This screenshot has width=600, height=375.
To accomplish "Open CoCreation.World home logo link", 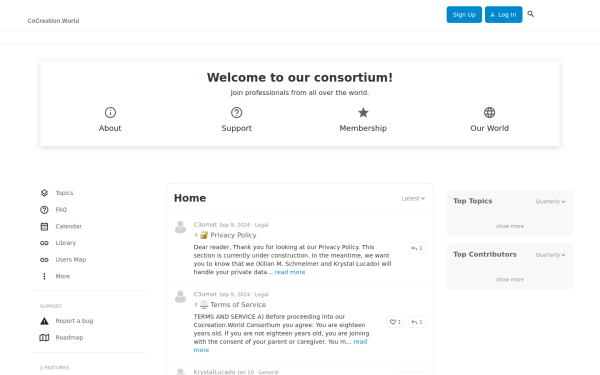I will pyautogui.click(x=53, y=21).
